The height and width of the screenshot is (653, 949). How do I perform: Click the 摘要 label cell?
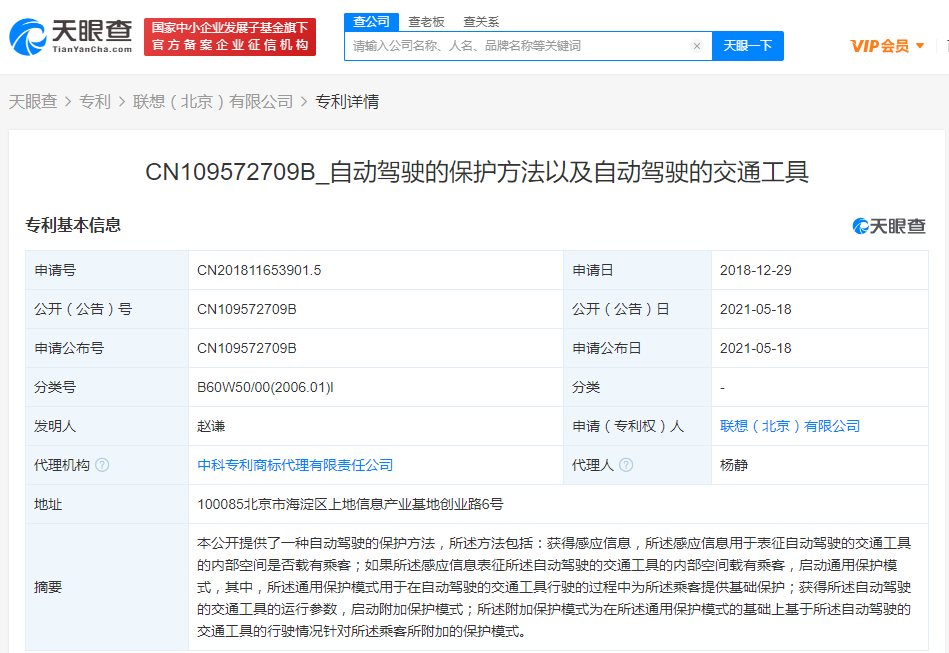coord(107,587)
